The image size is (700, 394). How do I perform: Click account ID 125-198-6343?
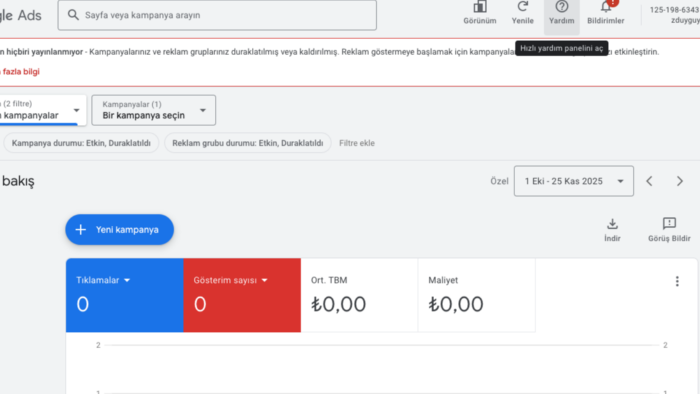[x=674, y=10]
